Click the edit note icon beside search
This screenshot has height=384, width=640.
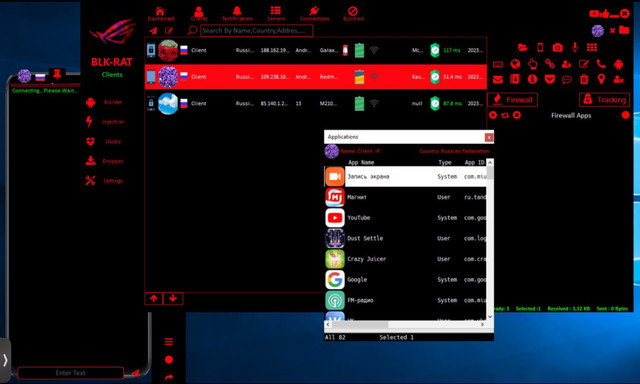tap(169, 31)
